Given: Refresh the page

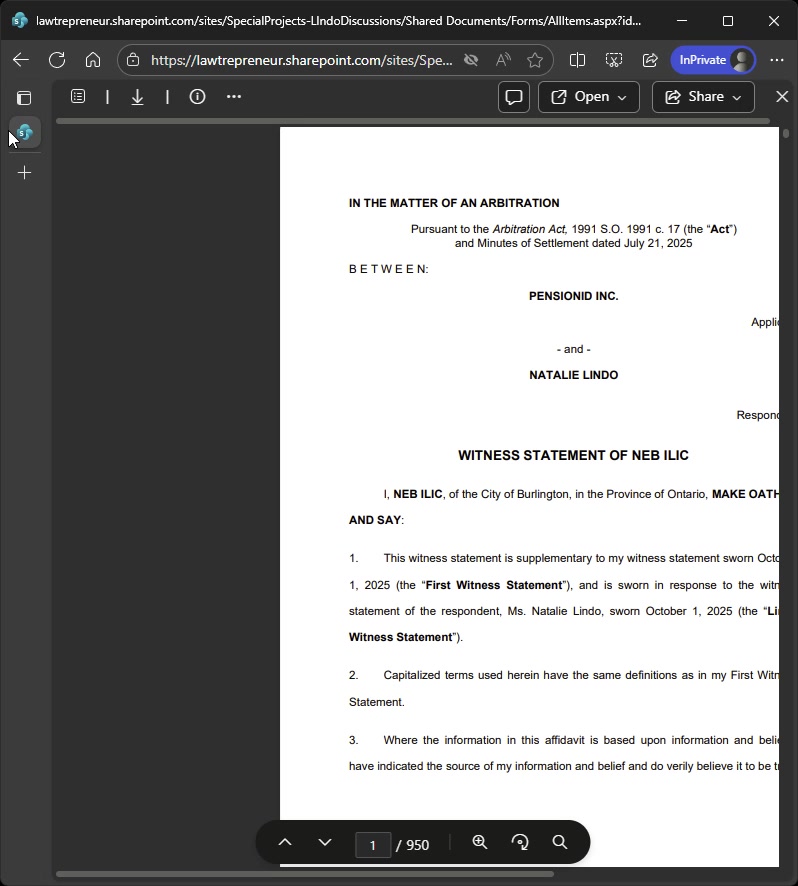Looking at the screenshot, I should (57, 60).
